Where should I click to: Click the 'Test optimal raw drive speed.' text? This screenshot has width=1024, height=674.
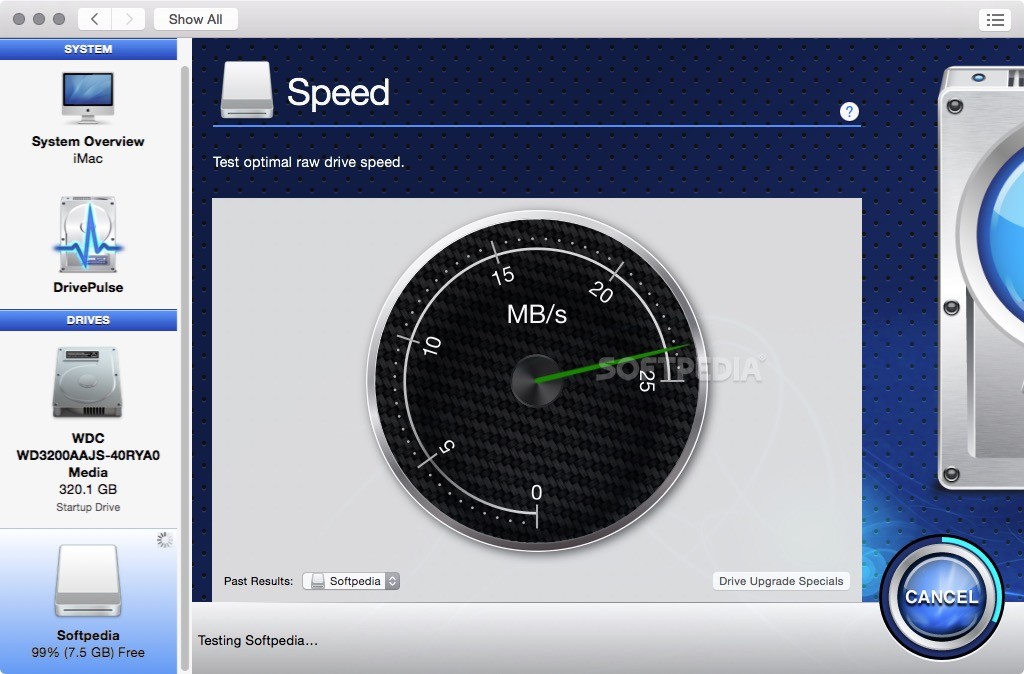click(308, 162)
